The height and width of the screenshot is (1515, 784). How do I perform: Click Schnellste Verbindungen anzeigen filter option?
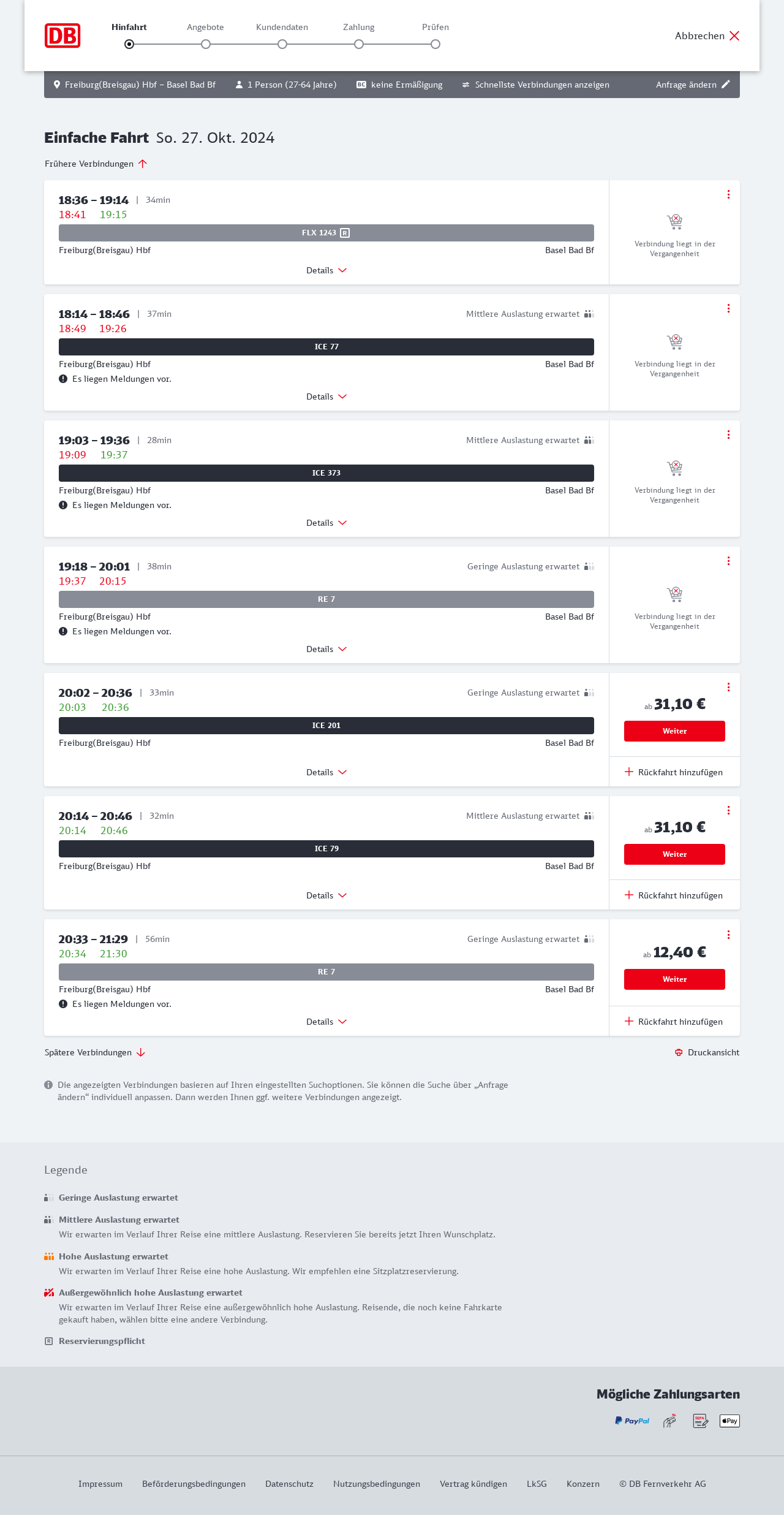pos(535,85)
